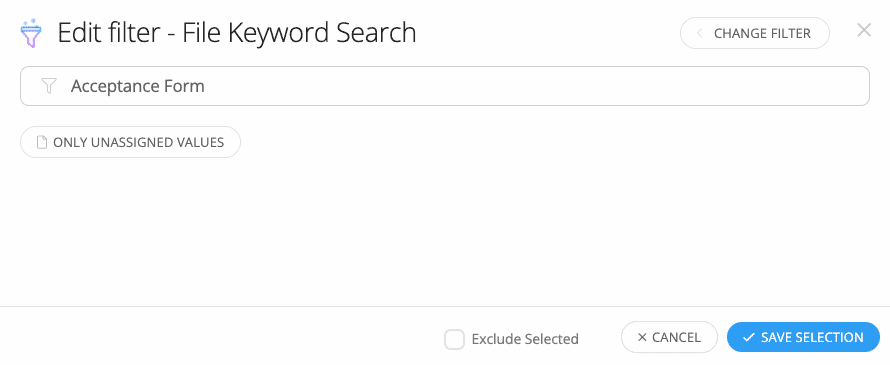The width and height of the screenshot is (890, 365).
Task: Close the Edit filter dialog
Action: coord(864,30)
